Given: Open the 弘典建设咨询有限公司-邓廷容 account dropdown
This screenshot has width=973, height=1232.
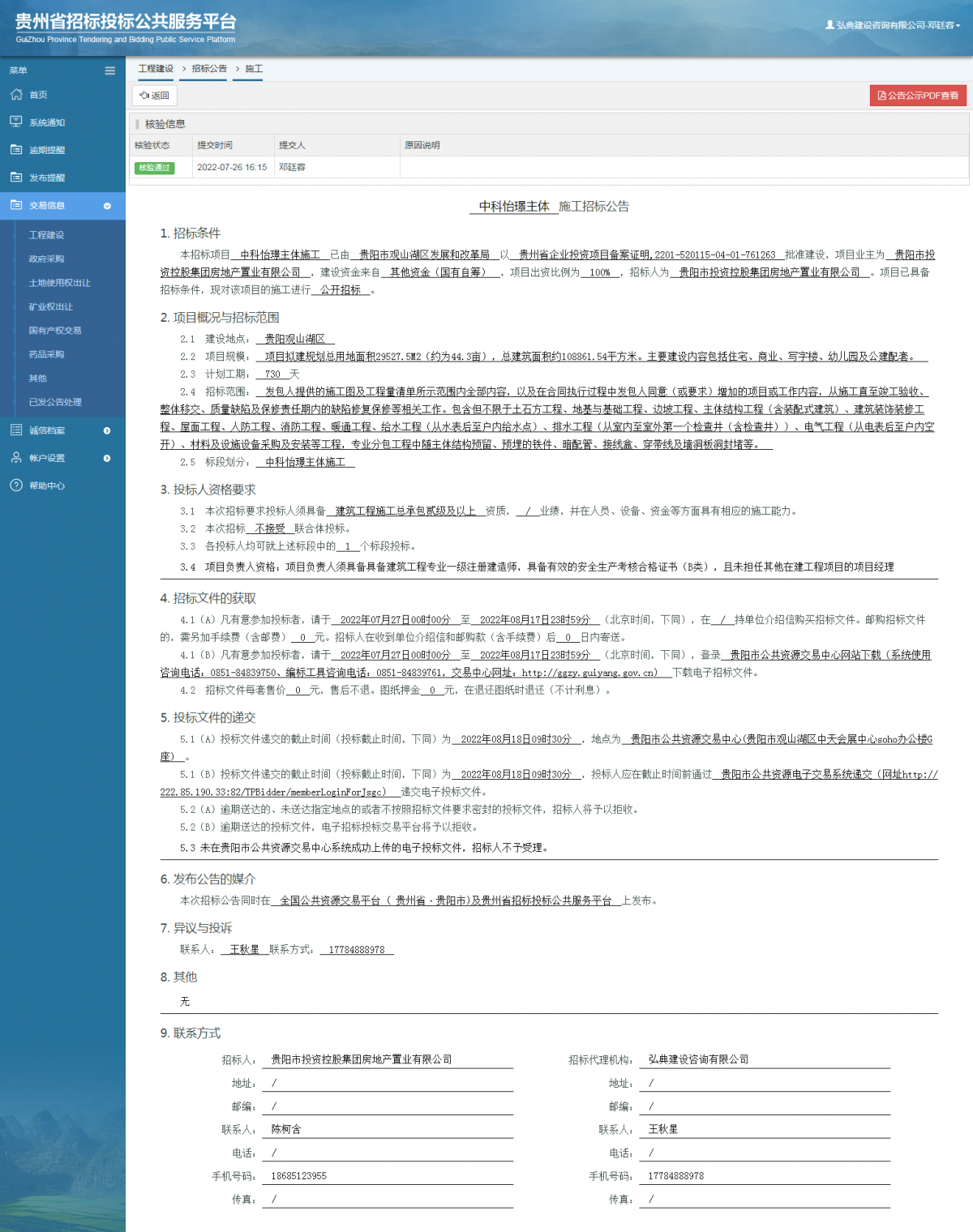Looking at the screenshot, I should tap(896, 25).
